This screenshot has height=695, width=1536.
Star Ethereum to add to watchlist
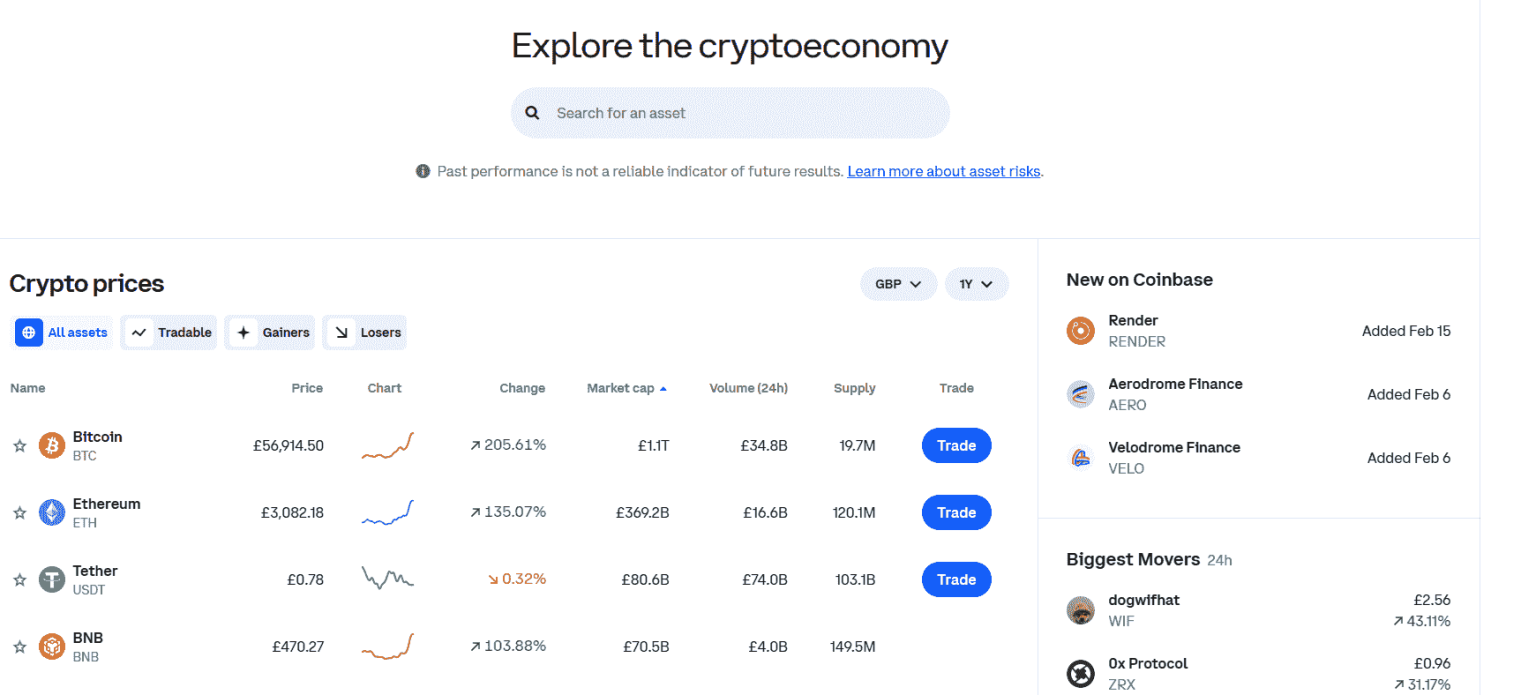coord(19,512)
